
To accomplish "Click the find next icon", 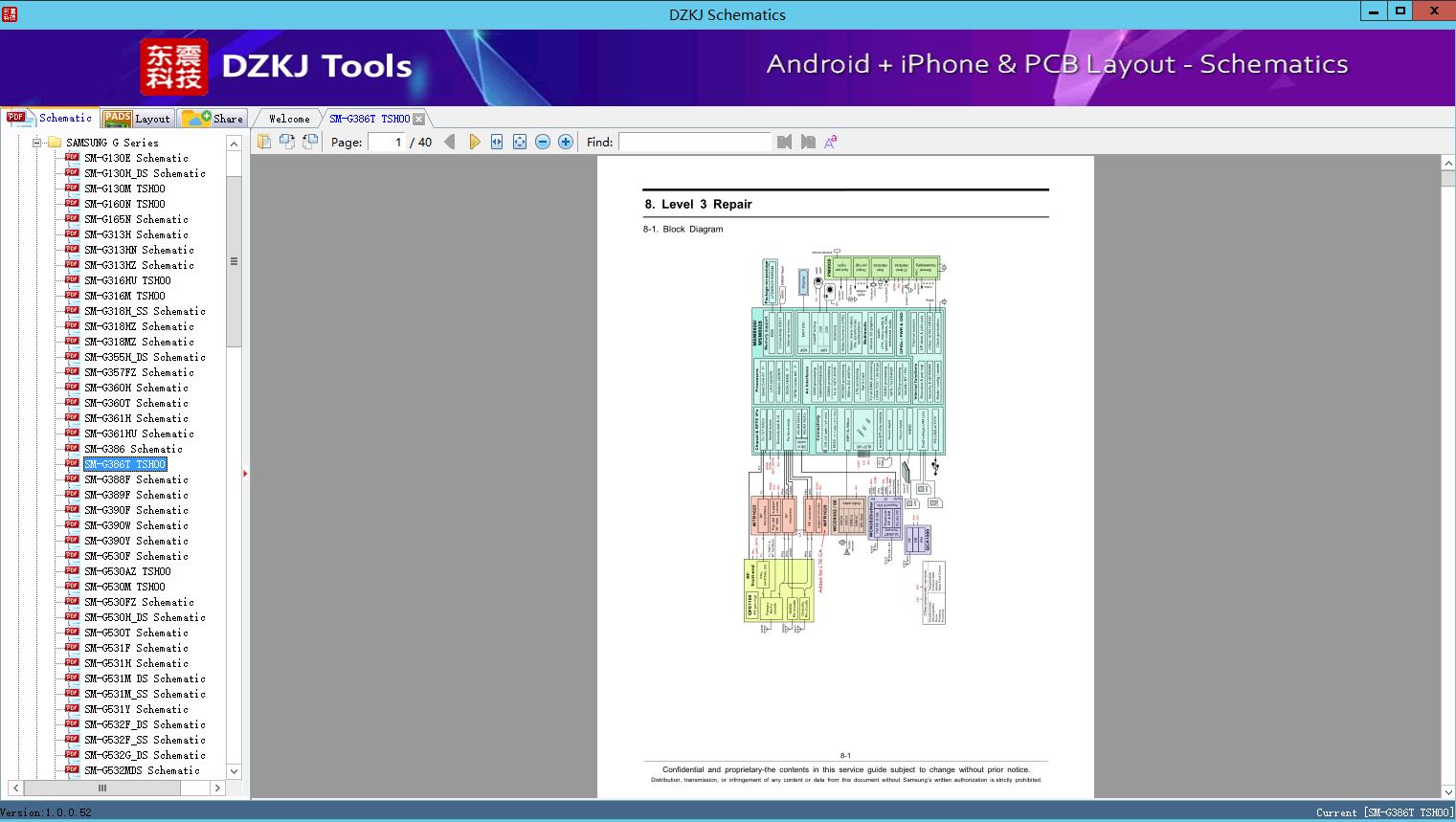I will click(808, 142).
